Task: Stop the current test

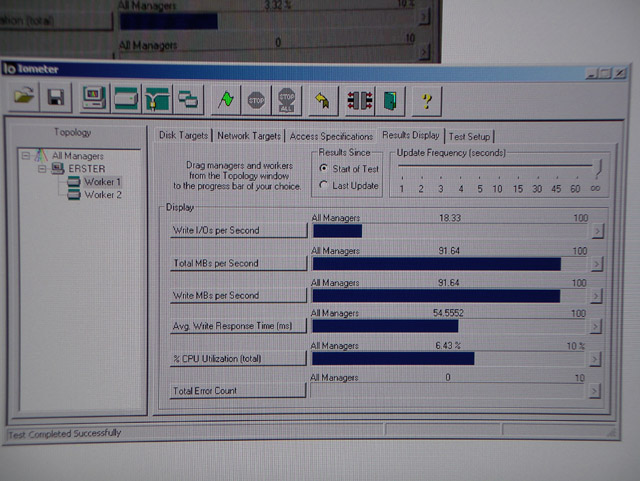Action: 256,100
